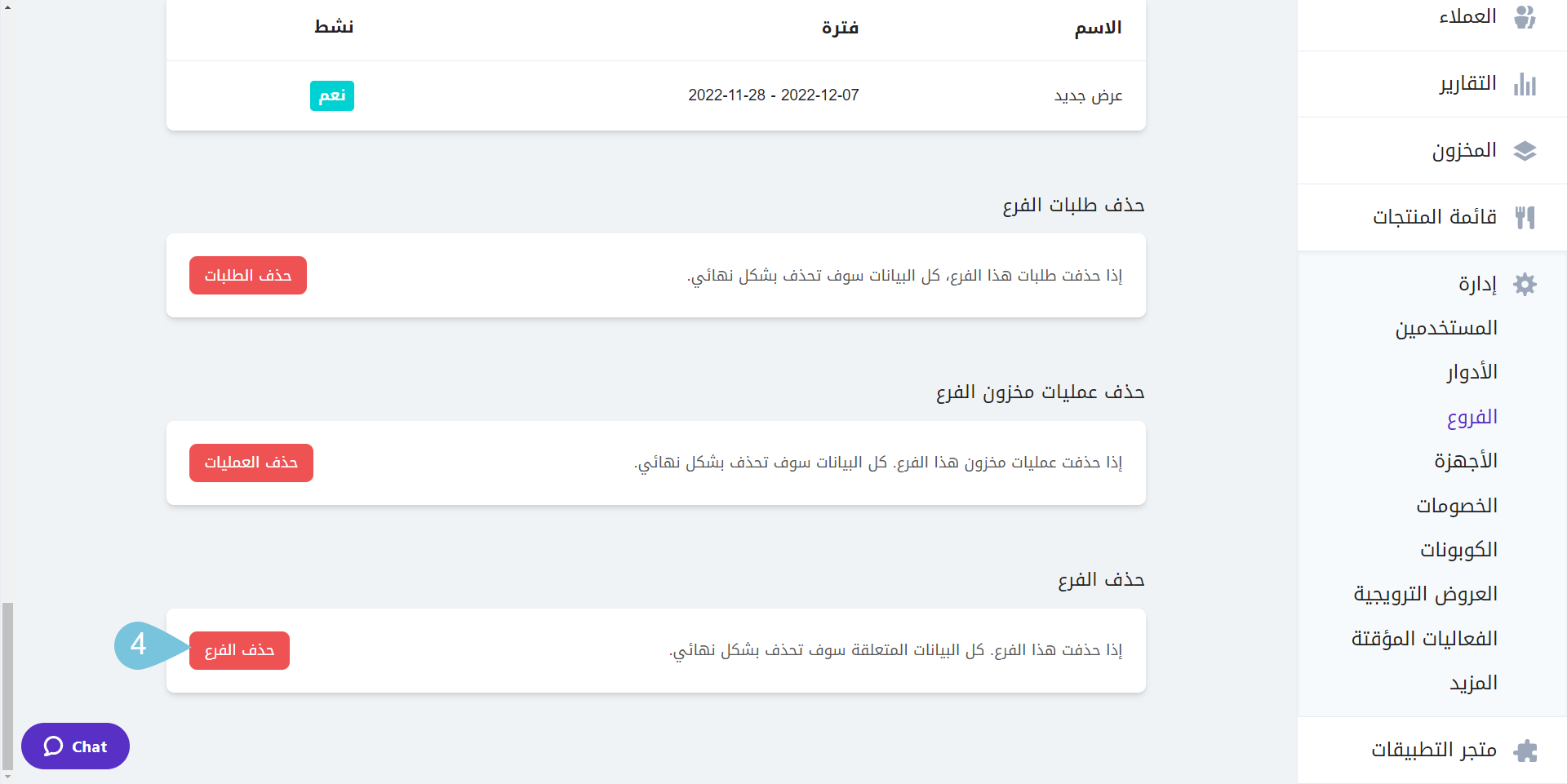The width and height of the screenshot is (1567, 784).
Task: Click the حذف الطلبات button
Action: pos(247,275)
